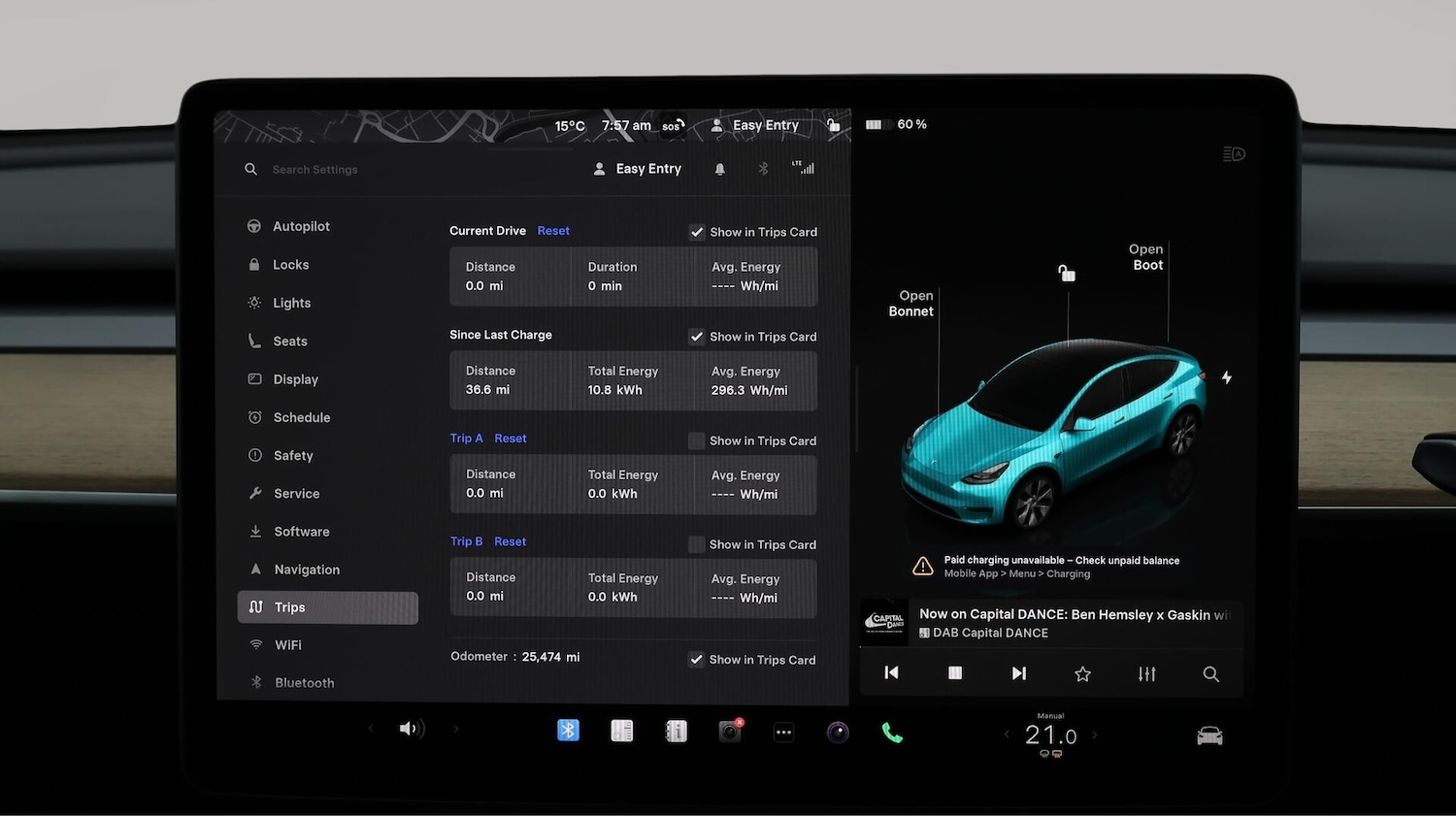Reset the Trip B counter
Screen dimensions: 1456x816
[510, 541]
